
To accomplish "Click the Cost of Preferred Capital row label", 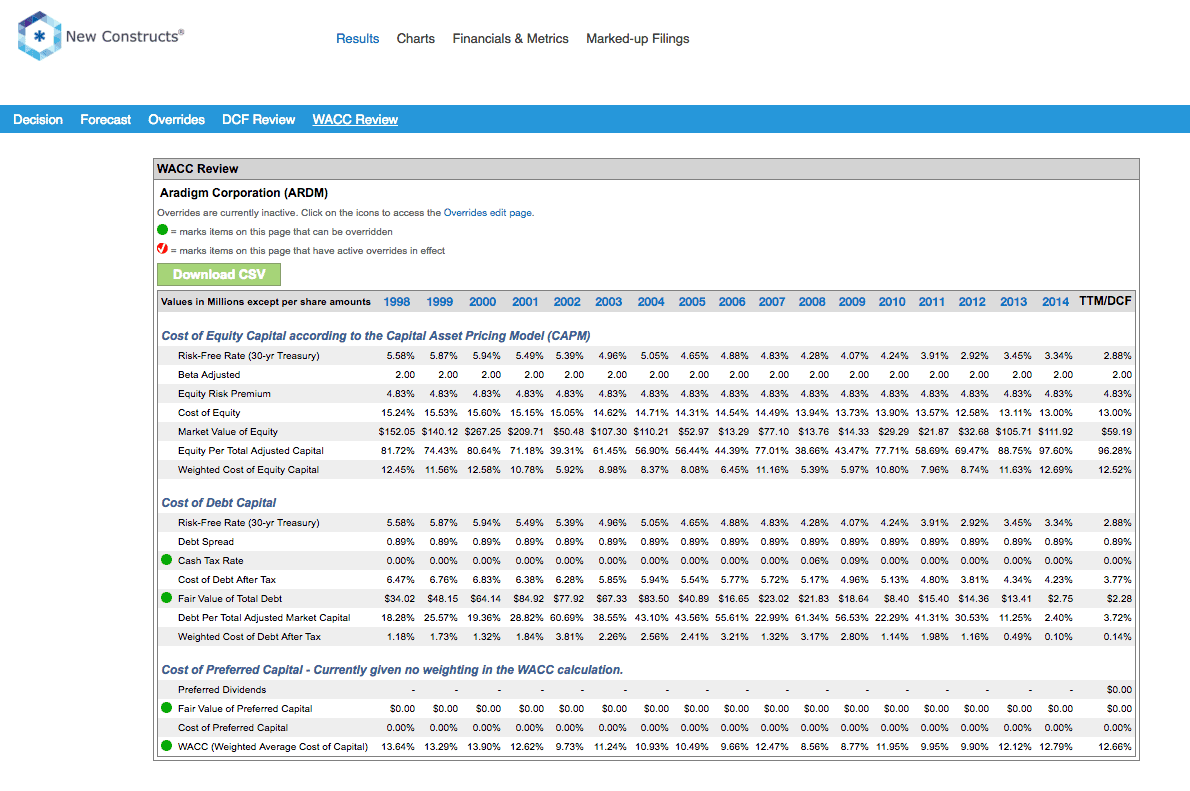I will click(x=233, y=728).
